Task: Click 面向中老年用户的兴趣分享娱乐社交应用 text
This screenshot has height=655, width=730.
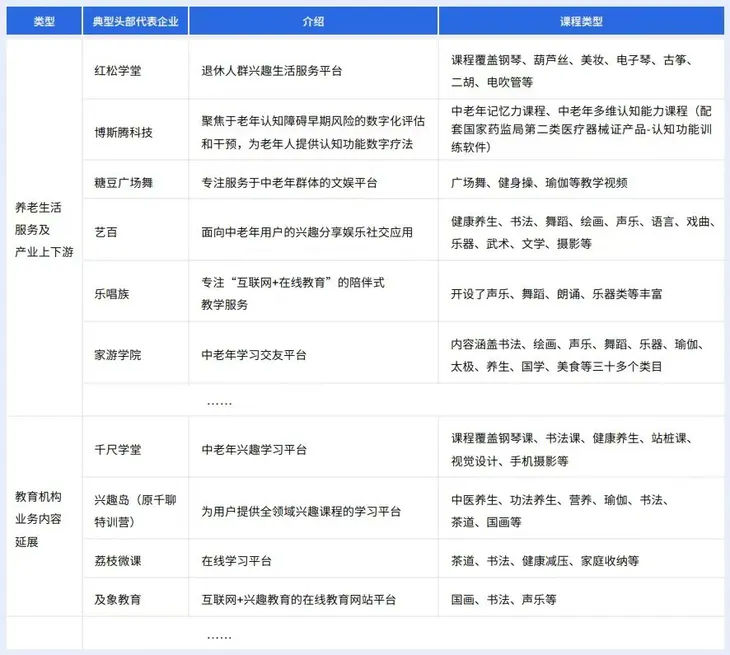Action: (307, 232)
